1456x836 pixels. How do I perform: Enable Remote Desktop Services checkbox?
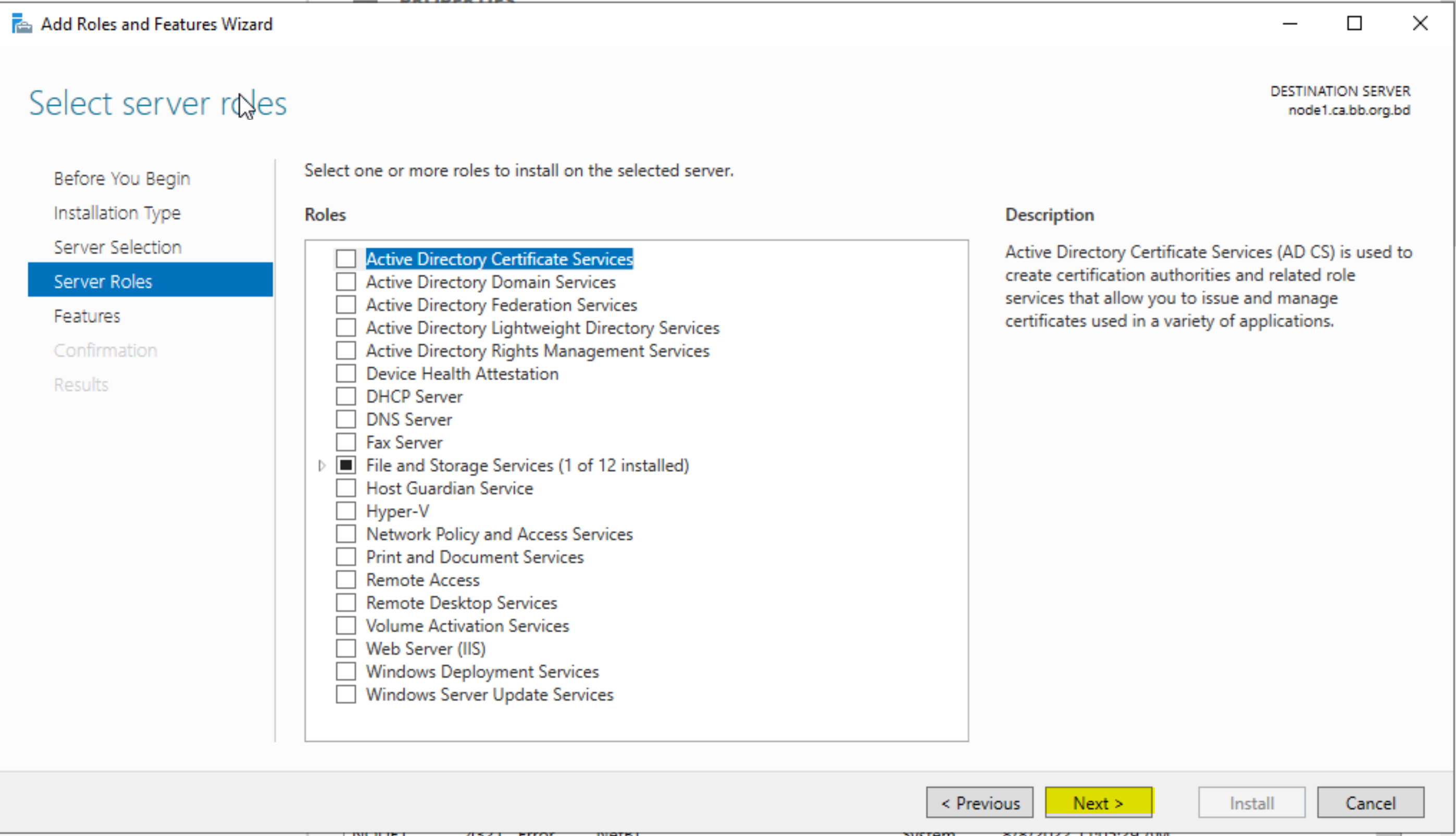click(345, 603)
